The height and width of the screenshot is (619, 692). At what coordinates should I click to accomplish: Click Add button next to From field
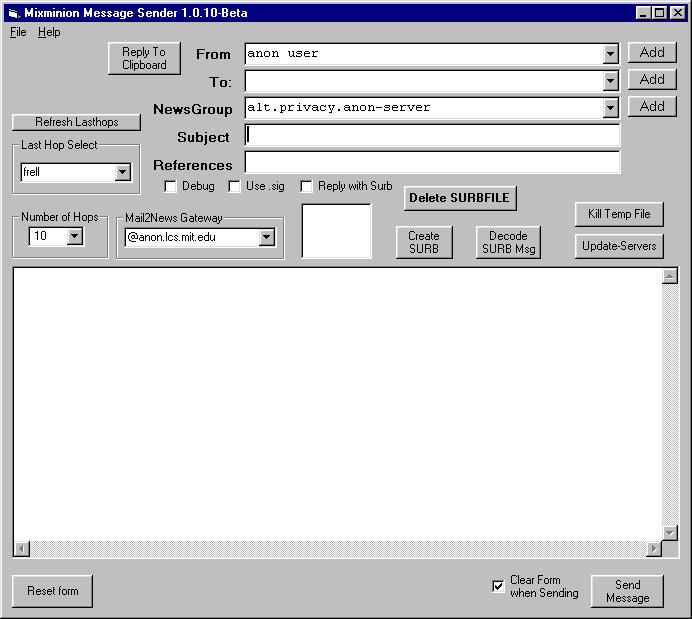[x=652, y=53]
